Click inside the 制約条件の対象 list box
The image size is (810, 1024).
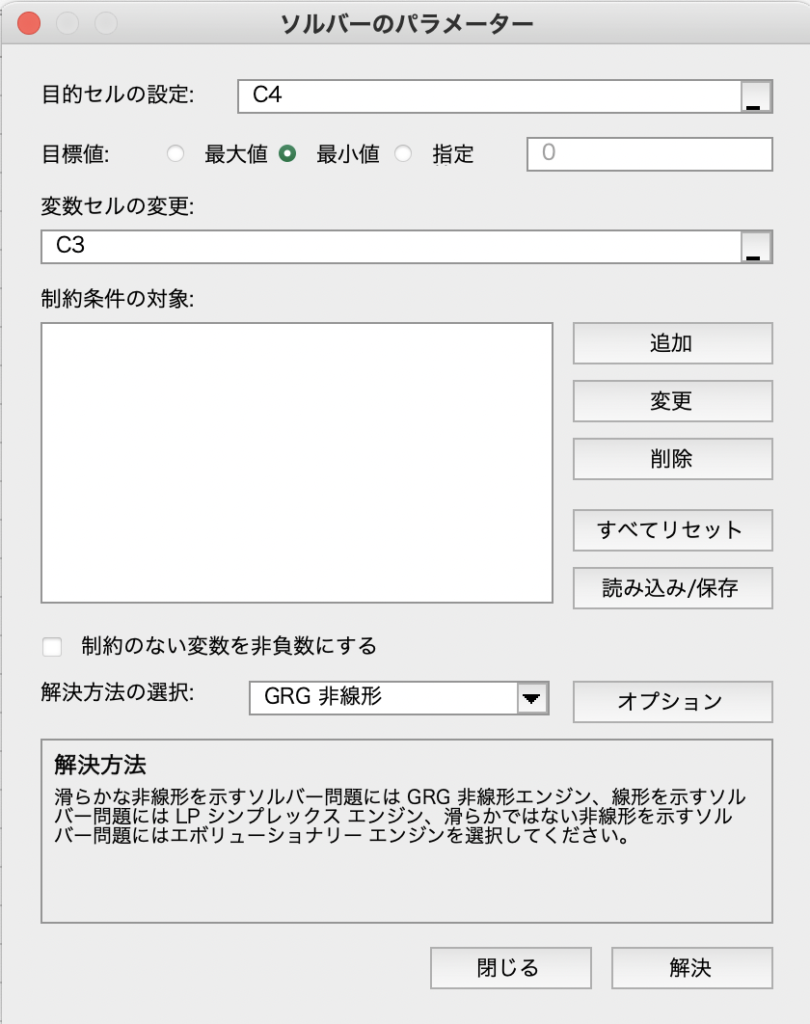[x=297, y=462]
